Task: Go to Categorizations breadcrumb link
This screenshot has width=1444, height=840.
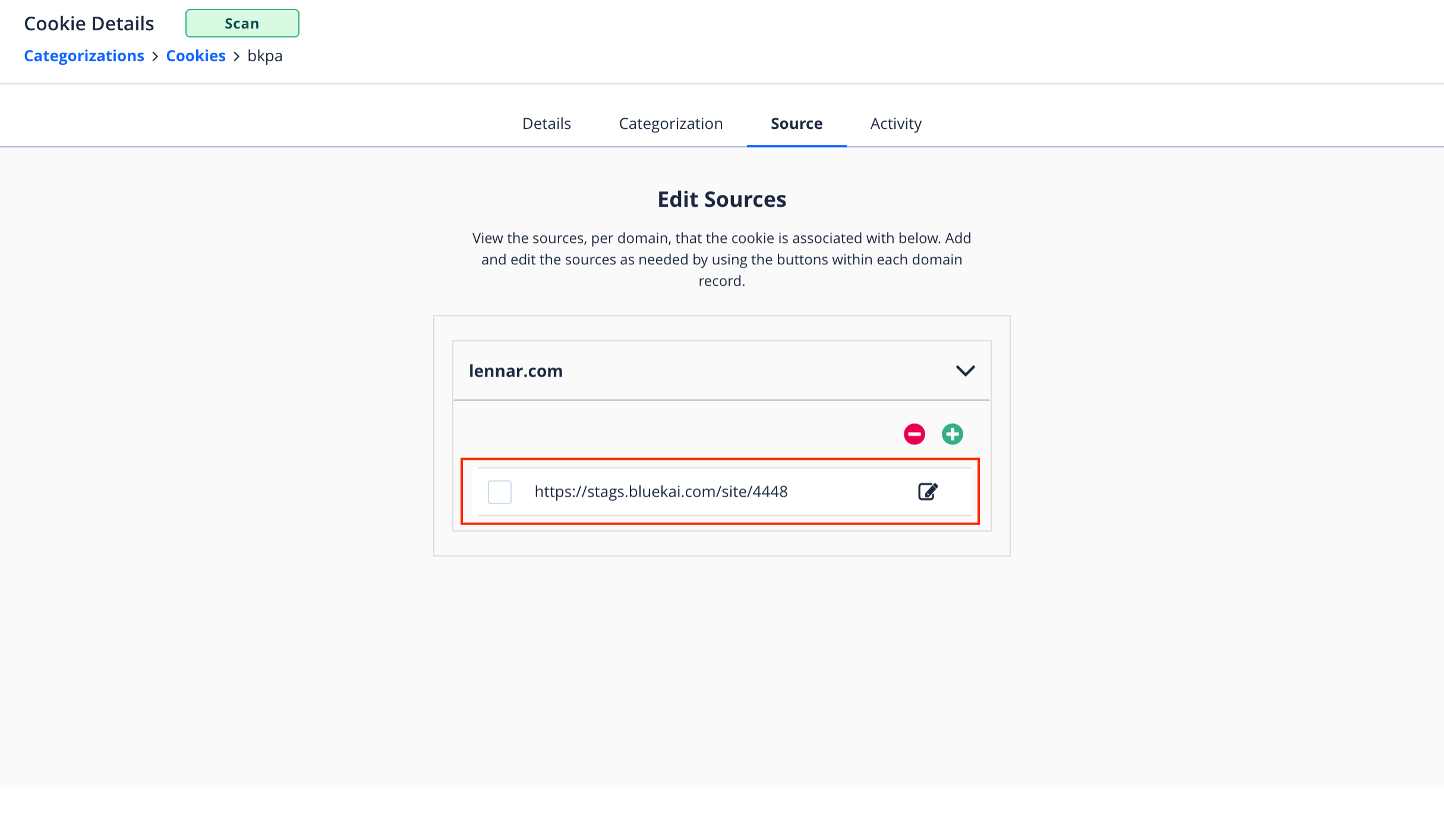Action: click(x=84, y=56)
